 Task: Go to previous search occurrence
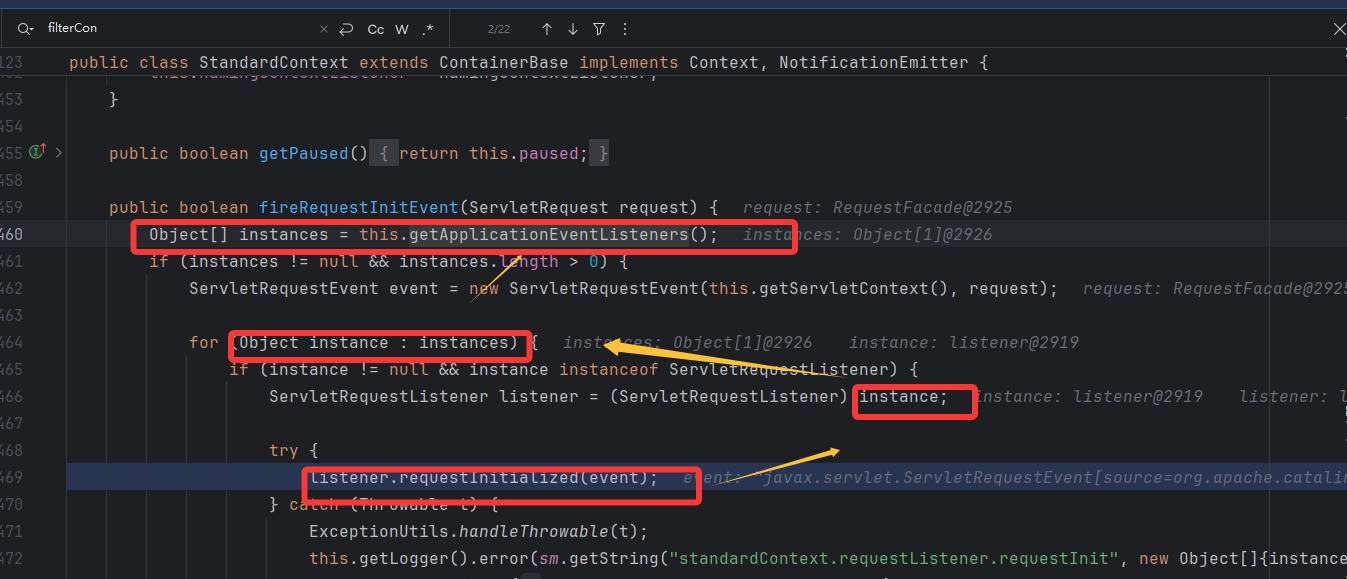[x=546, y=29]
